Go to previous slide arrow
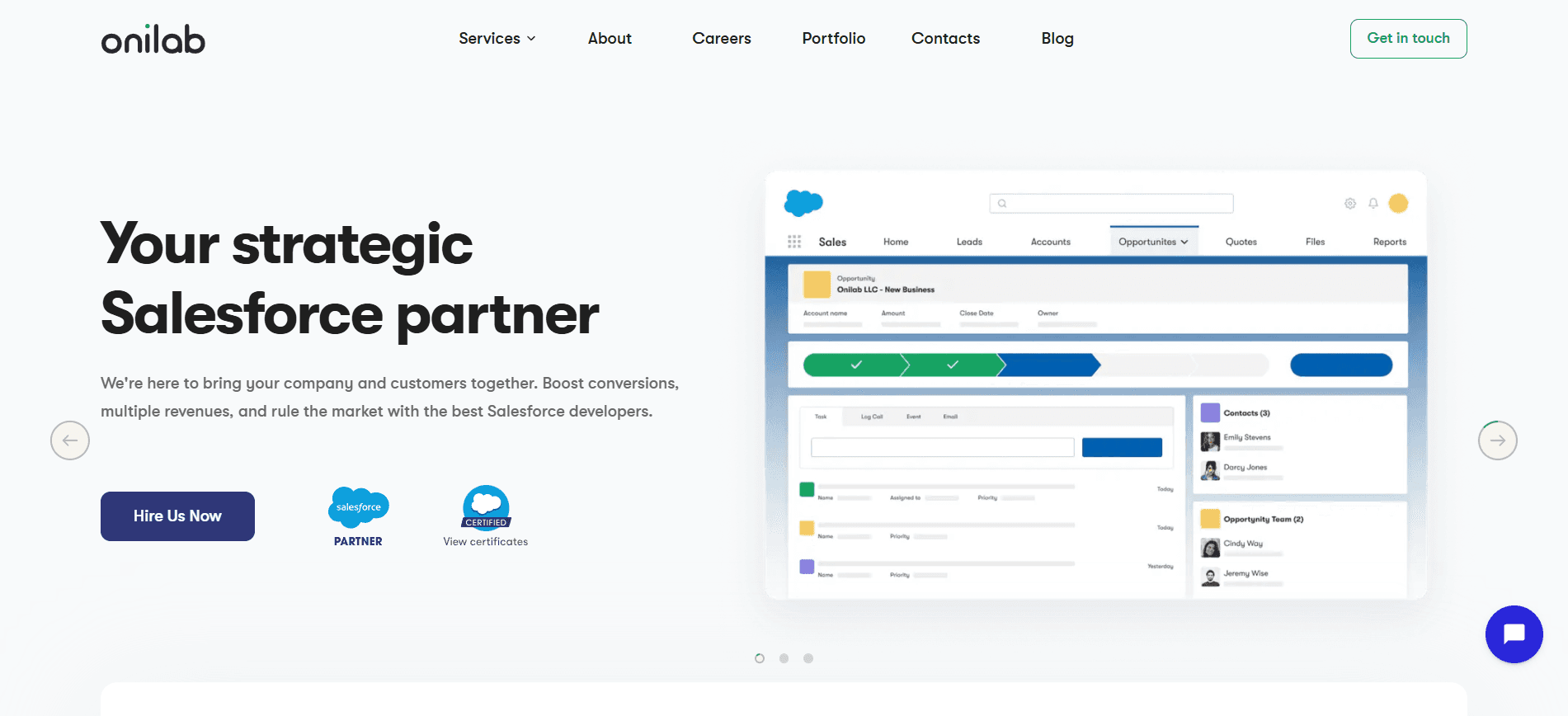 pyautogui.click(x=70, y=440)
